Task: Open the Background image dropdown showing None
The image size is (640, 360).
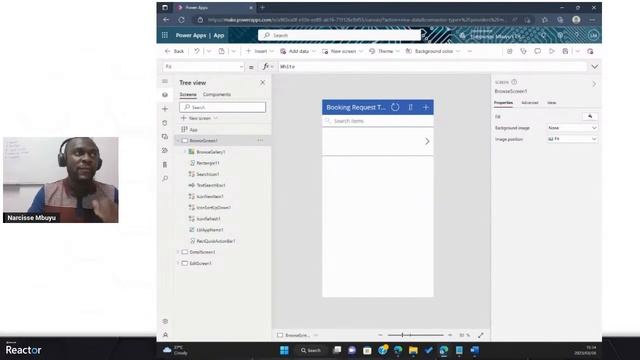Action: coord(572,128)
